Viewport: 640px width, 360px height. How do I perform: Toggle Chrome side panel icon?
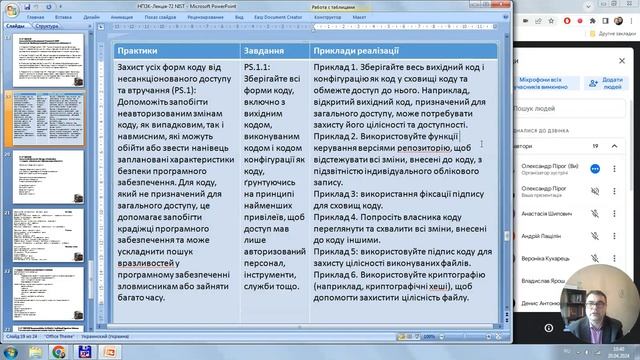(x=605, y=21)
